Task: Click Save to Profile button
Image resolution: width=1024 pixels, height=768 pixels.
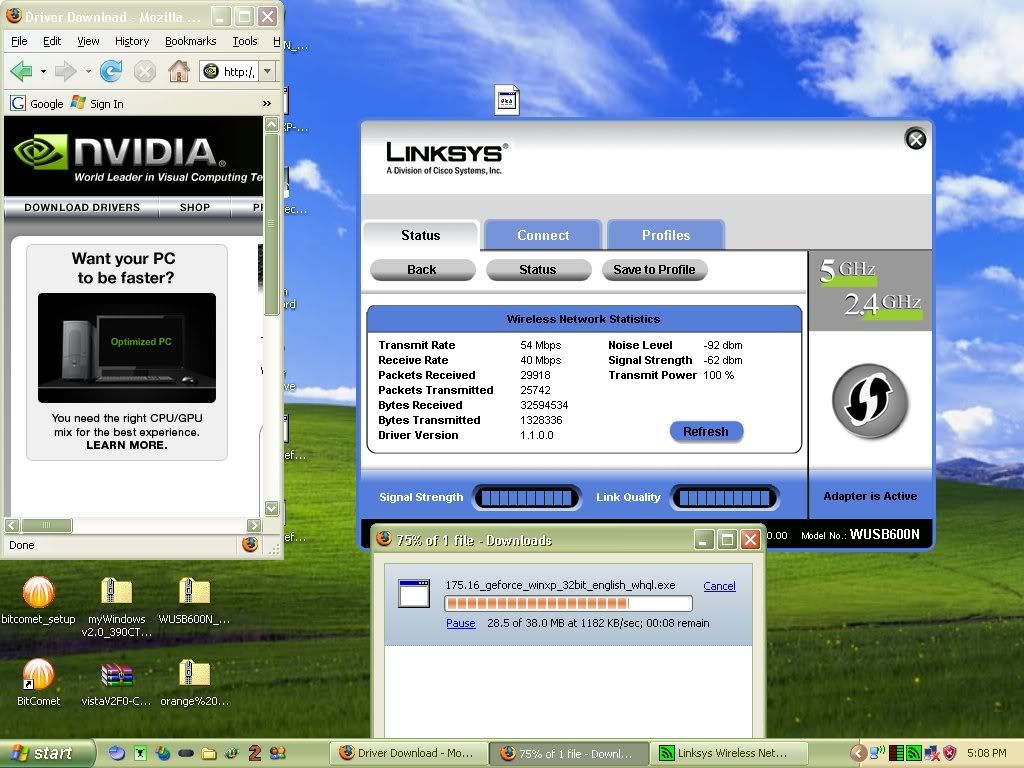Action: tap(654, 270)
